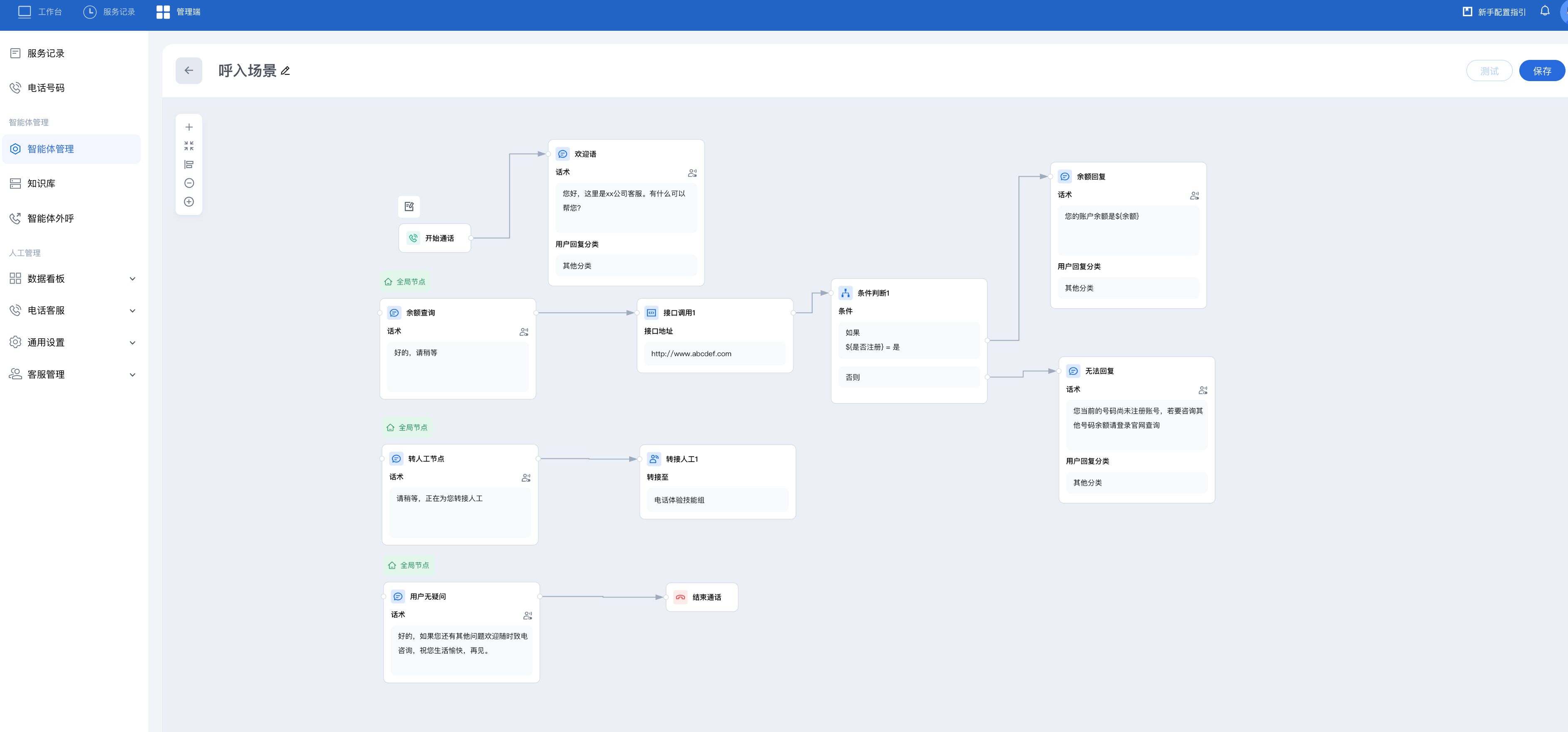Click the back arrow button
Image resolution: width=1568 pixels, height=732 pixels.
[189, 71]
